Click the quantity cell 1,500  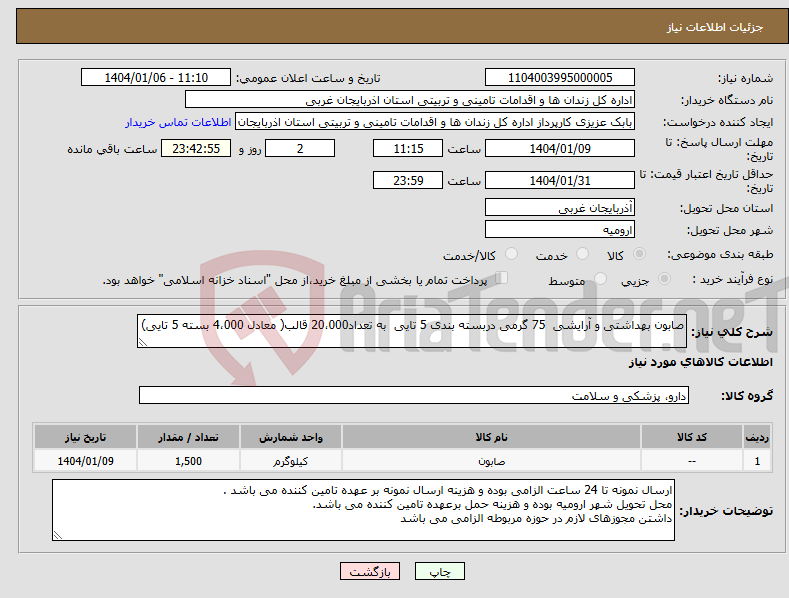pos(188,461)
